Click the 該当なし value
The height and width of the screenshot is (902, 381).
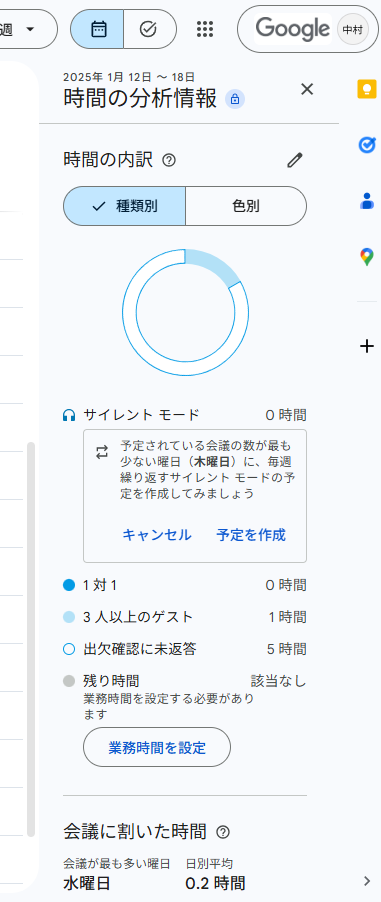279,682
